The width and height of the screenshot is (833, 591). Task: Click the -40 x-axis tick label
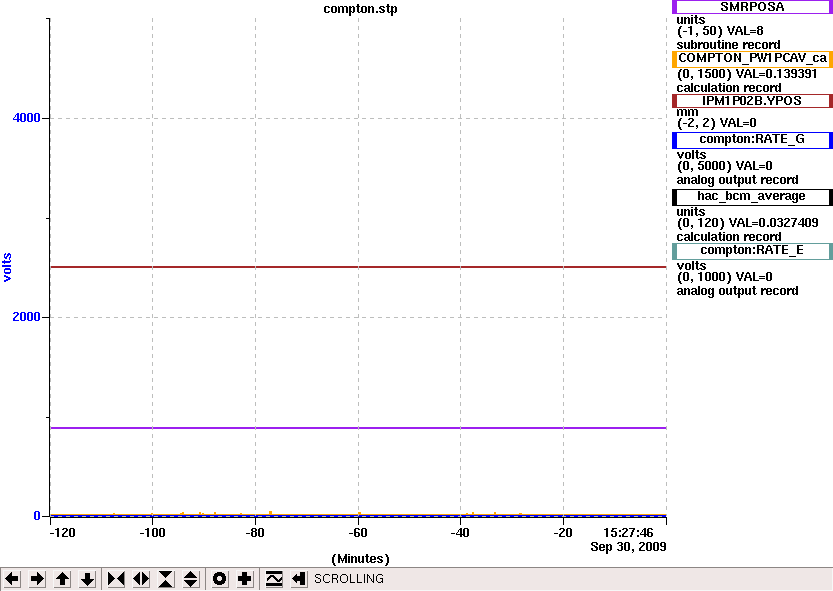click(x=460, y=533)
